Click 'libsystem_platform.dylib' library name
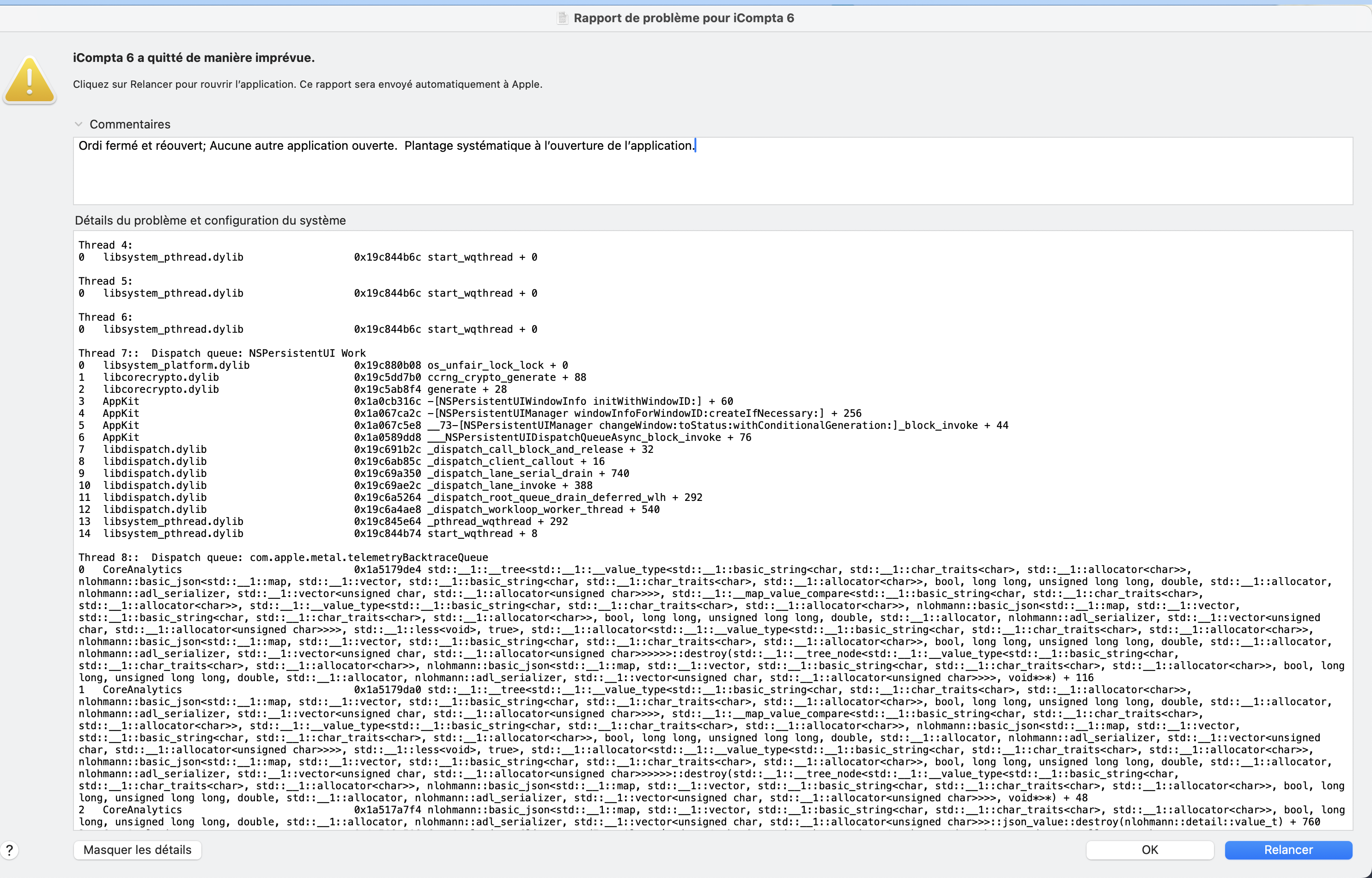The width and height of the screenshot is (1372, 878). tap(176, 365)
